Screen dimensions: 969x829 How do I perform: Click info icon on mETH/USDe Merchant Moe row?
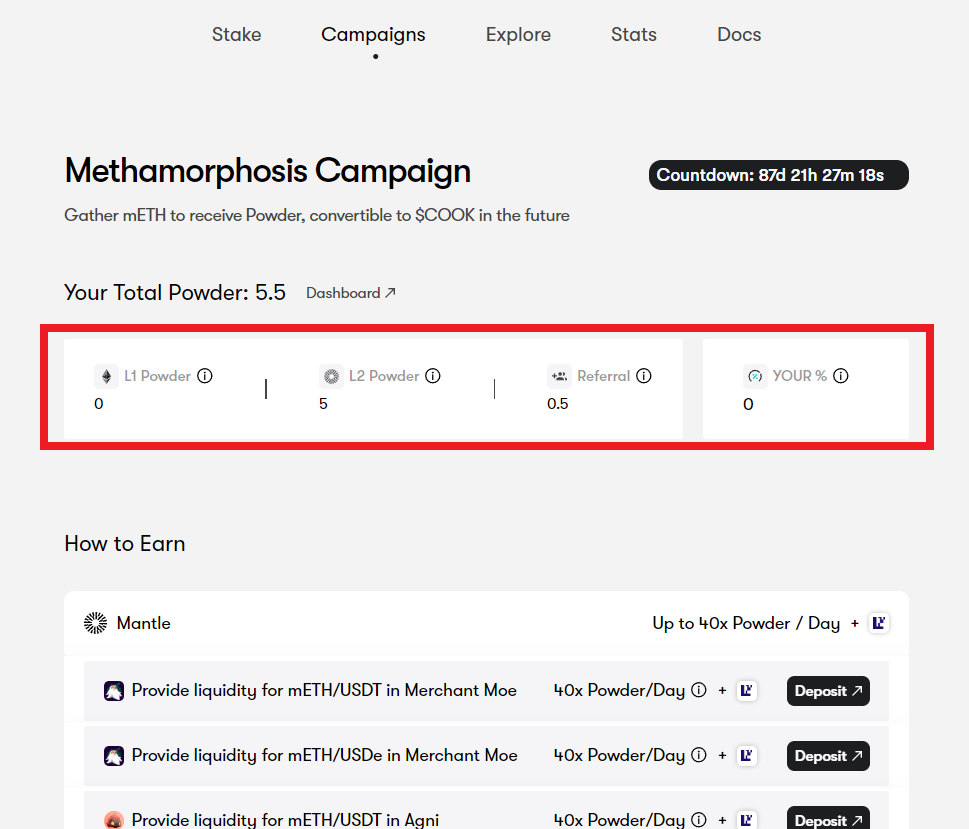tap(699, 755)
